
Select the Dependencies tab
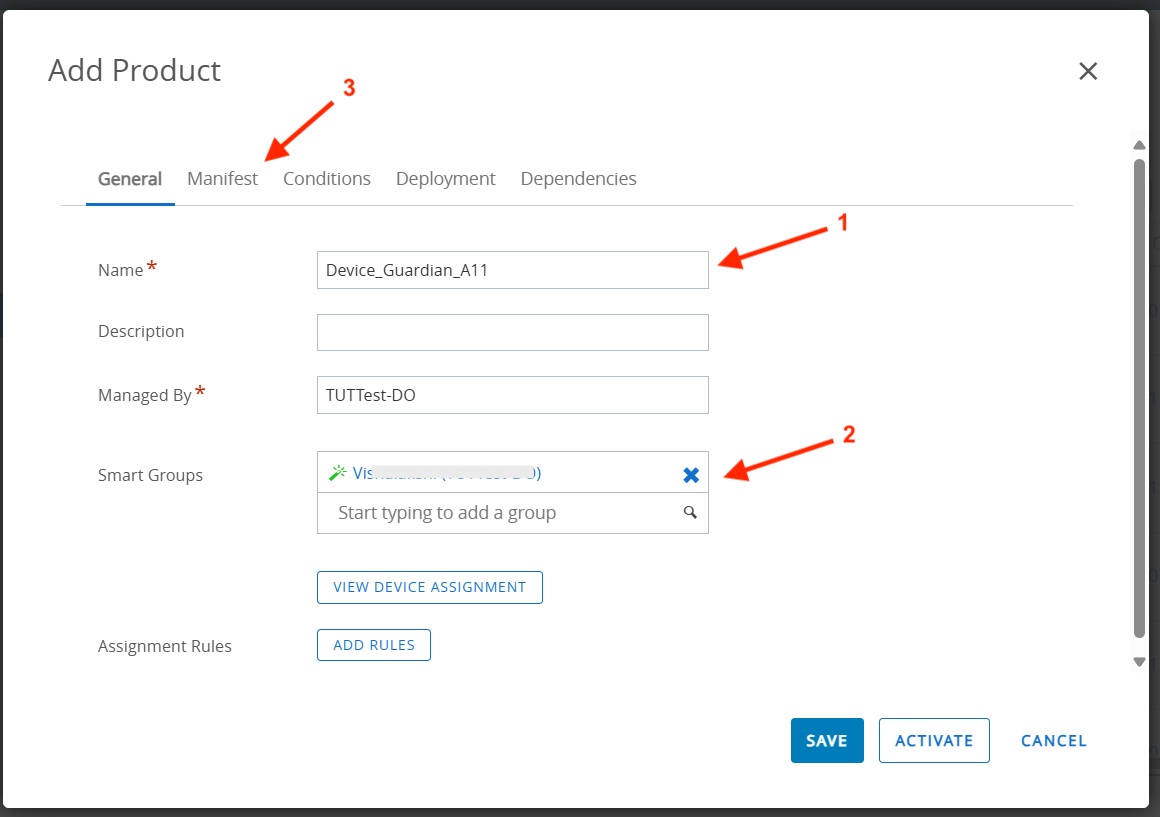click(x=578, y=179)
